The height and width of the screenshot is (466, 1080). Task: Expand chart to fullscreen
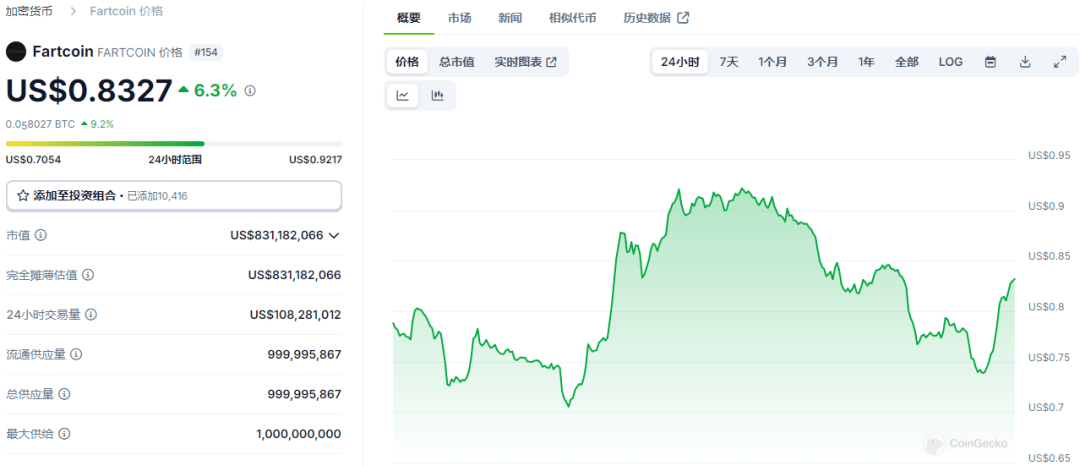[x=1060, y=62]
